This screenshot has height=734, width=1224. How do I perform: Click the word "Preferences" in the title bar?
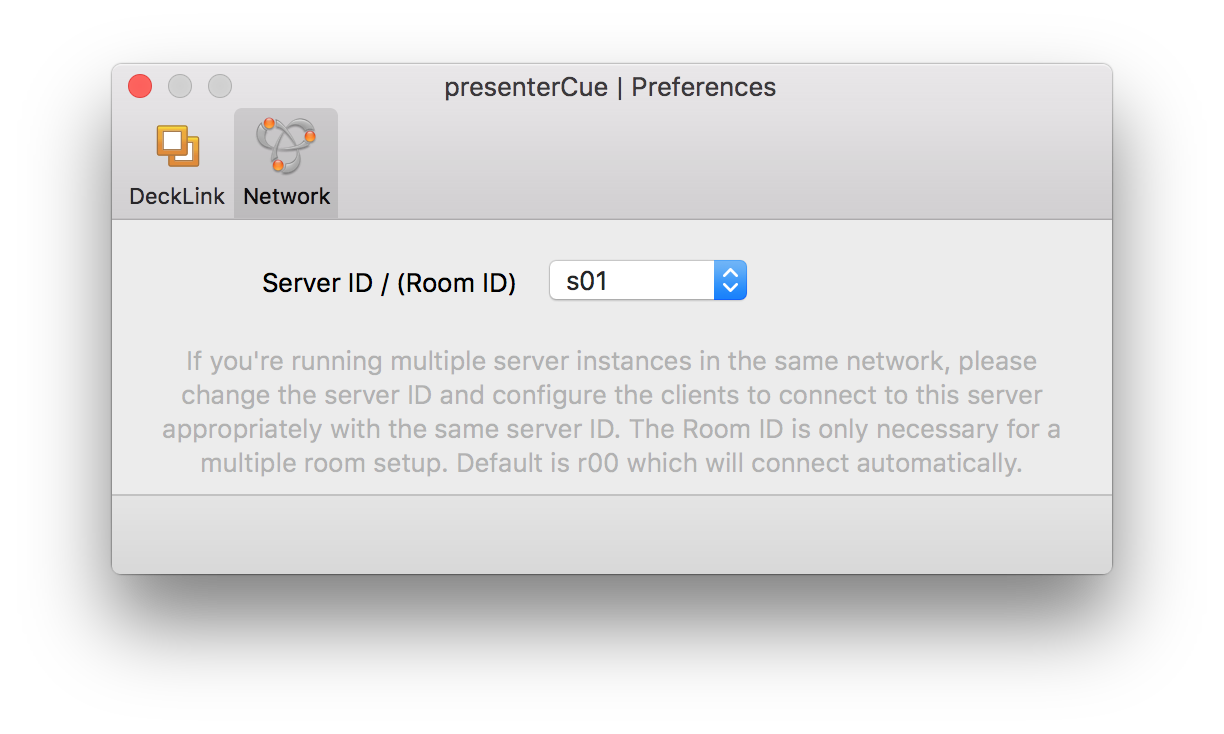704,87
